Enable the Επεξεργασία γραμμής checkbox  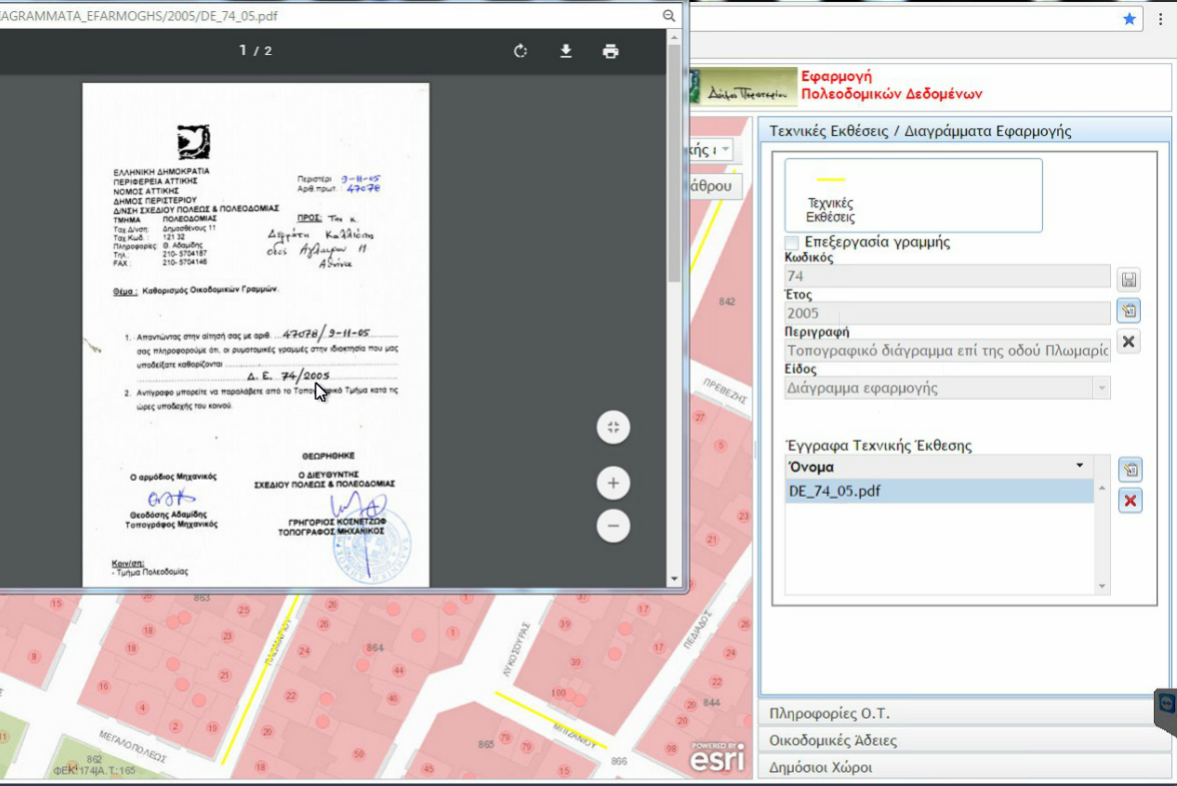[x=792, y=243]
